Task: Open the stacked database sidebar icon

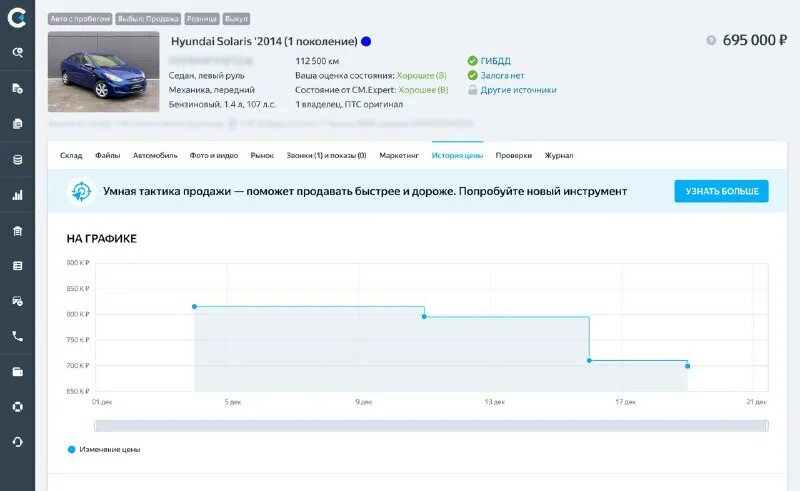Action: click(x=17, y=159)
